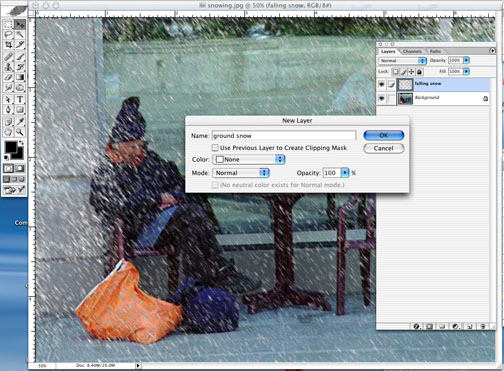
Task: Select the History Brush tool
Action: 20,67
